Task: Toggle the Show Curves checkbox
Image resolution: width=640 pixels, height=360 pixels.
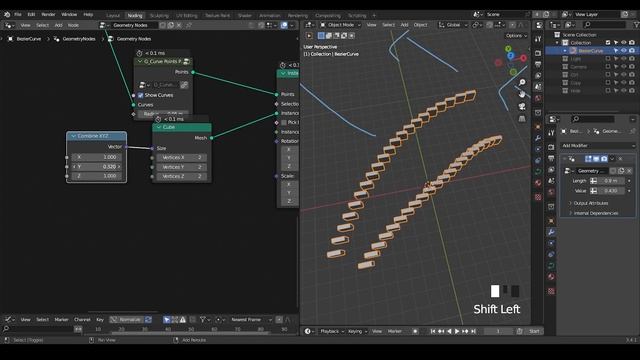Action: click(x=140, y=95)
